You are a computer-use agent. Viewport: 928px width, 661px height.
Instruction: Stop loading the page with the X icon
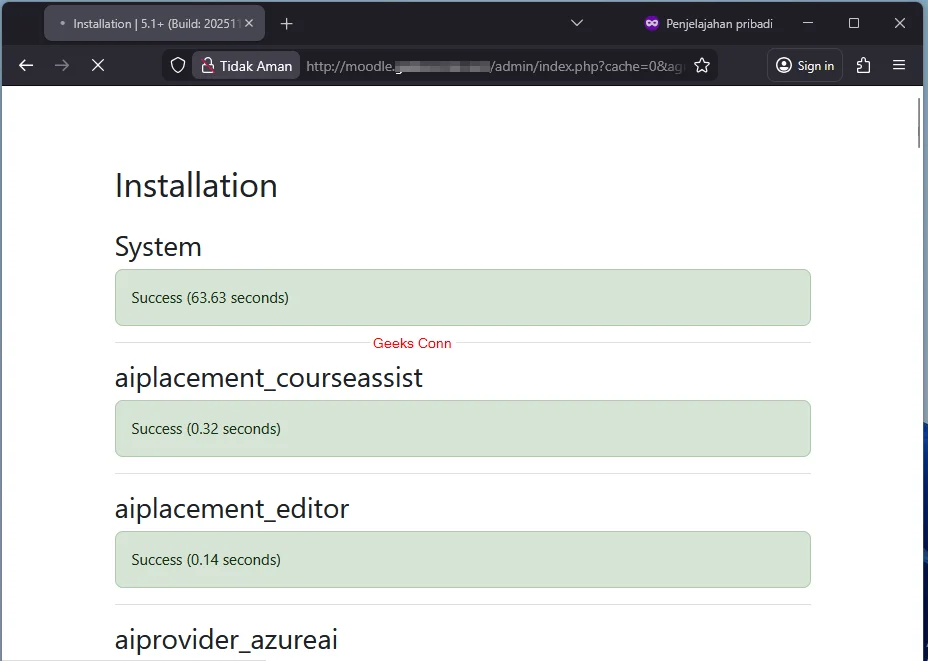[97, 65]
